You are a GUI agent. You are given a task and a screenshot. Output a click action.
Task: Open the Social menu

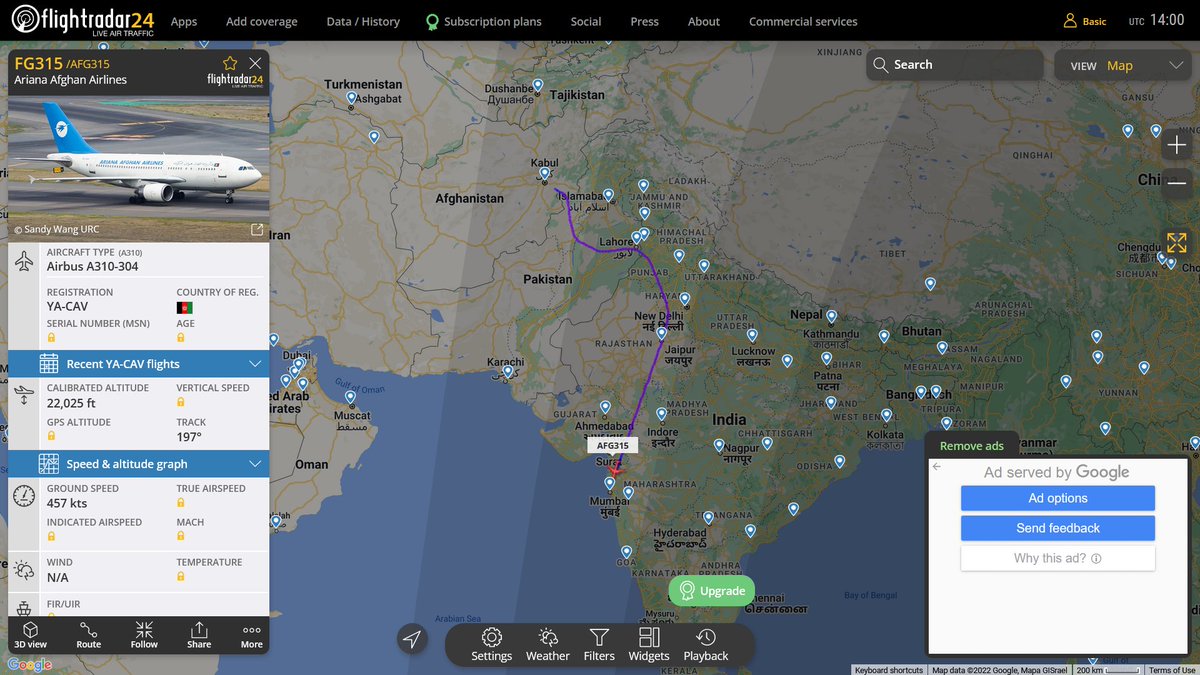[x=586, y=21]
